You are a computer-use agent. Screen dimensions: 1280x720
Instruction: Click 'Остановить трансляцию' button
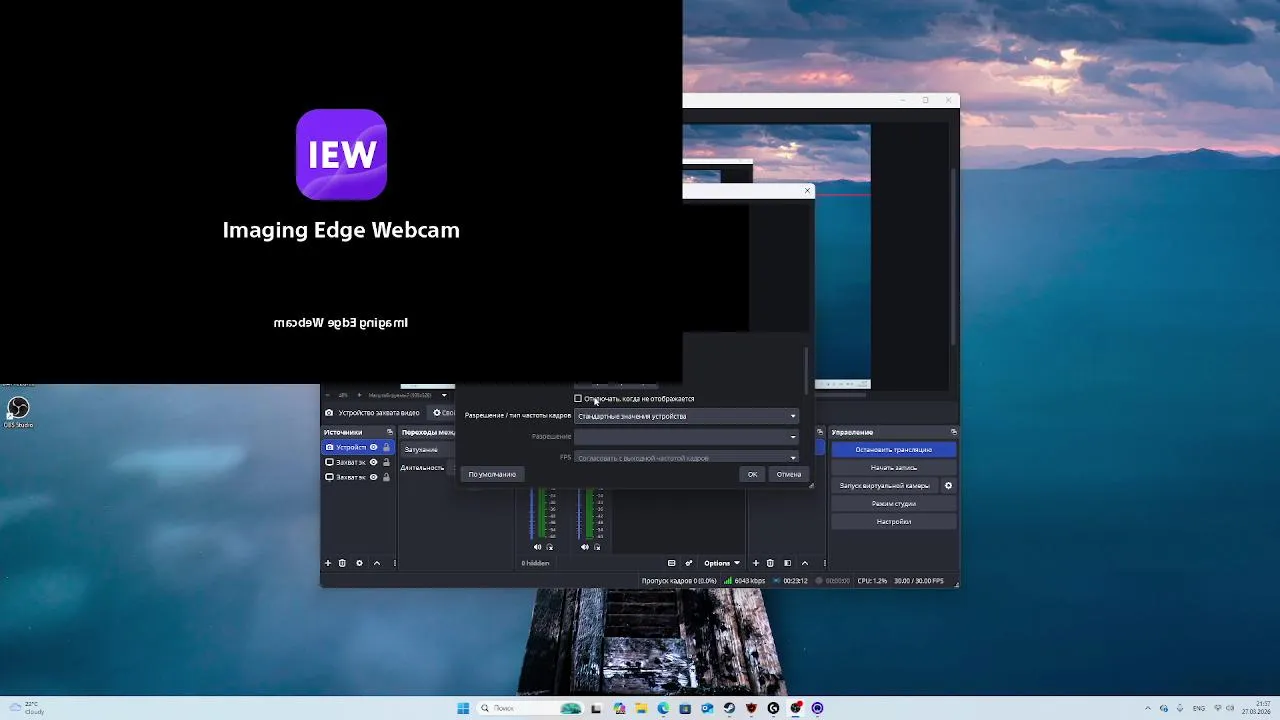coord(893,450)
